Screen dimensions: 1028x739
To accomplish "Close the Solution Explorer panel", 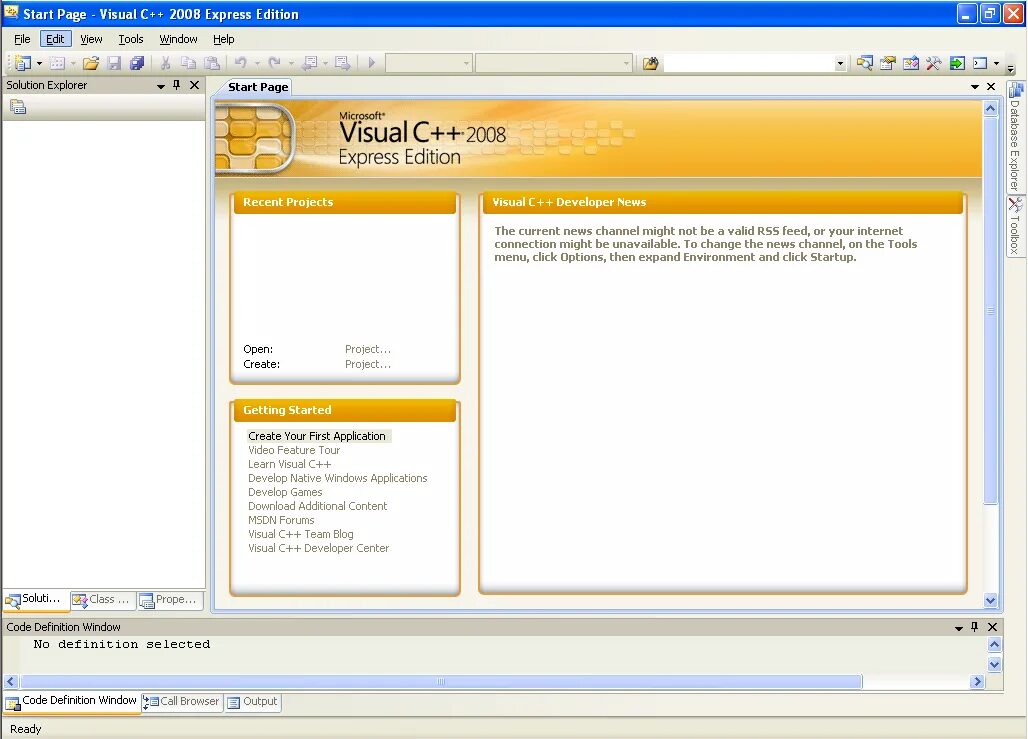I will tap(195, 85).
